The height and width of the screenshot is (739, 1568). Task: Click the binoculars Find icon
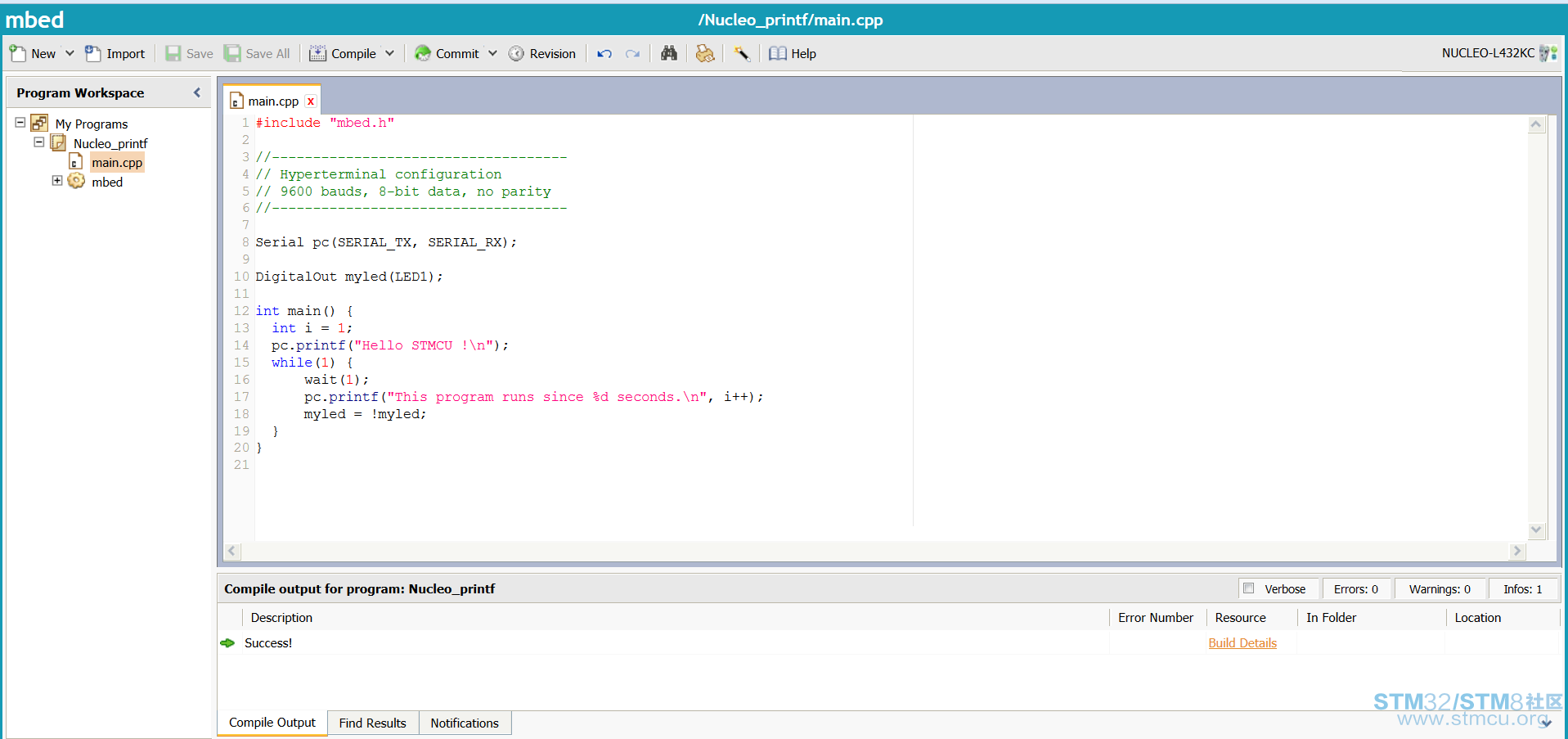[669, 53]
